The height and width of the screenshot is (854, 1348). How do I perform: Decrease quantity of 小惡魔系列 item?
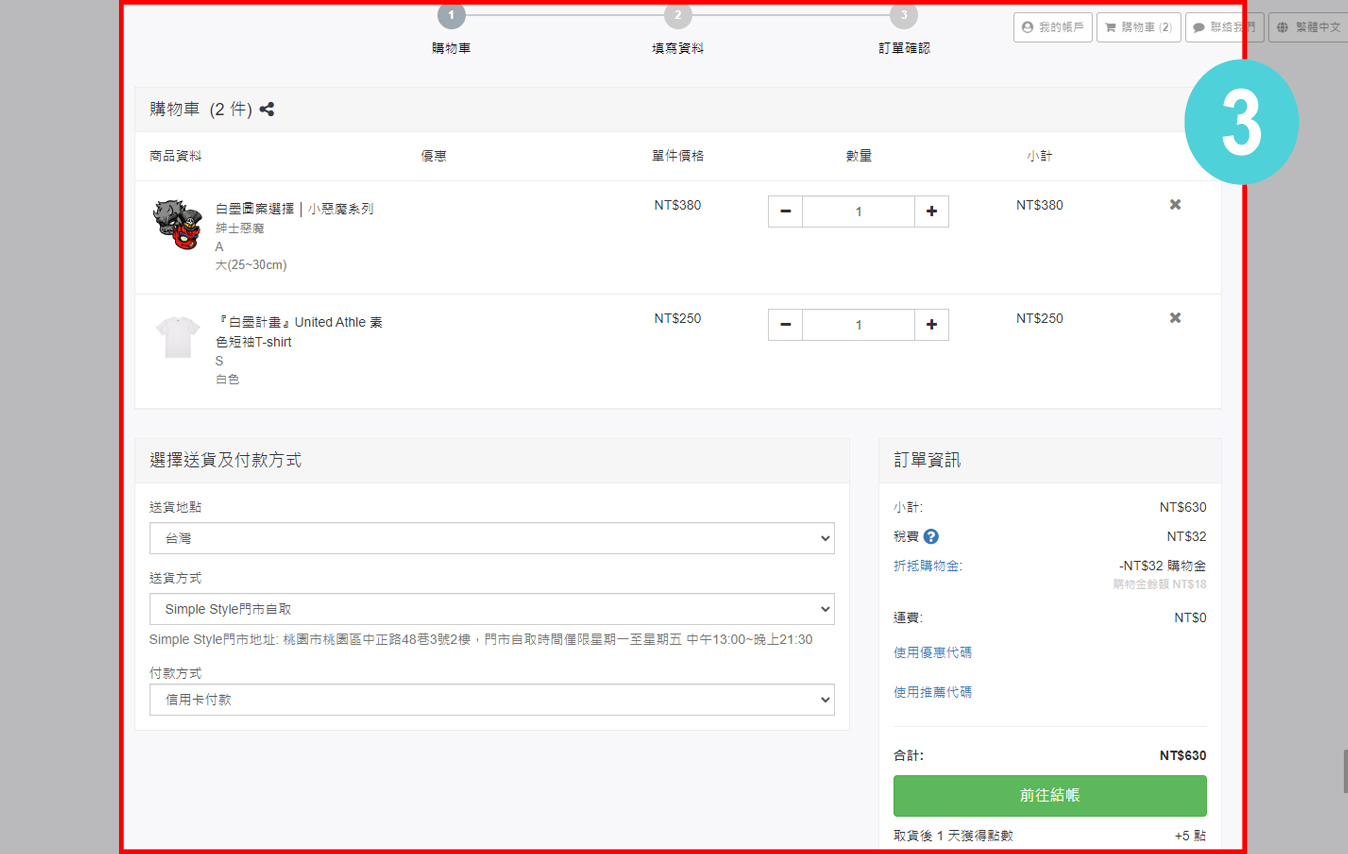pos(785,212)
